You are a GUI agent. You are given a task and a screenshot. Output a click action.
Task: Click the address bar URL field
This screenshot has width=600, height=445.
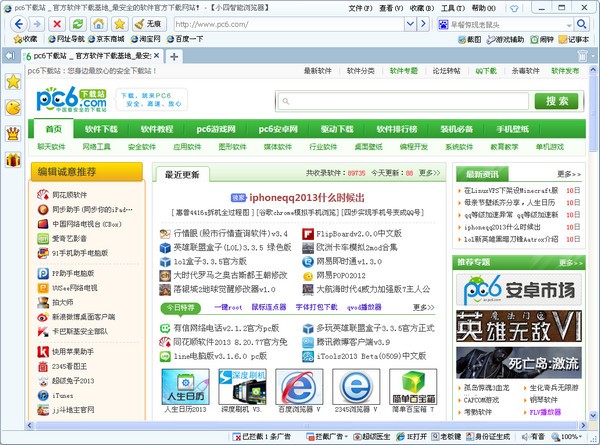pos(289,24)
